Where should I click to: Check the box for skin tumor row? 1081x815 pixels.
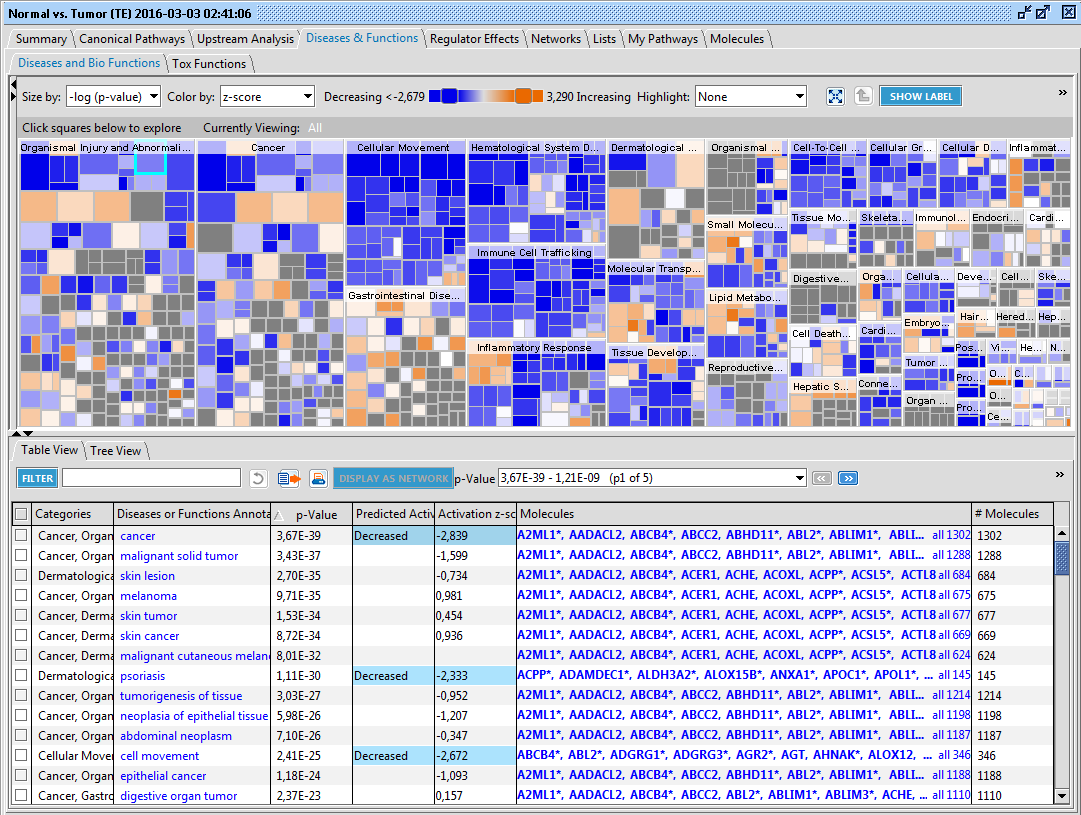21,615
